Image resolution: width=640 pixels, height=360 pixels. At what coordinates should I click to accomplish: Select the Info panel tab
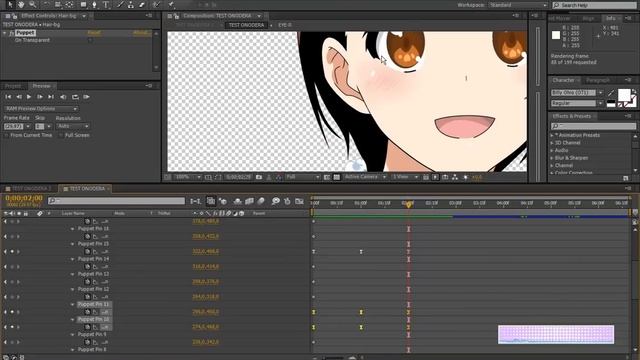coord(611,19)
